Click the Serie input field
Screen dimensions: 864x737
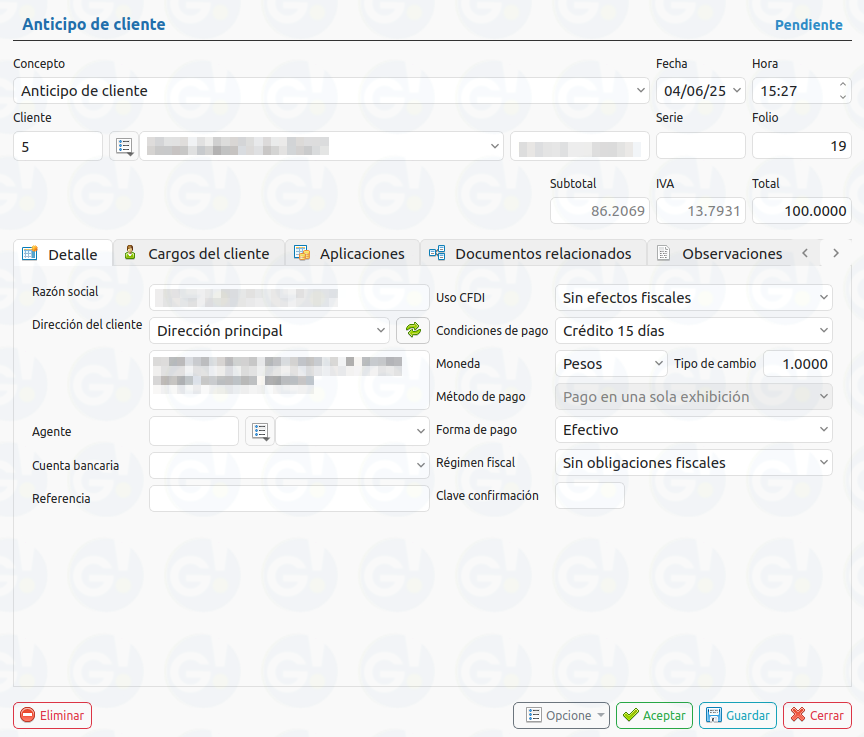700,146
